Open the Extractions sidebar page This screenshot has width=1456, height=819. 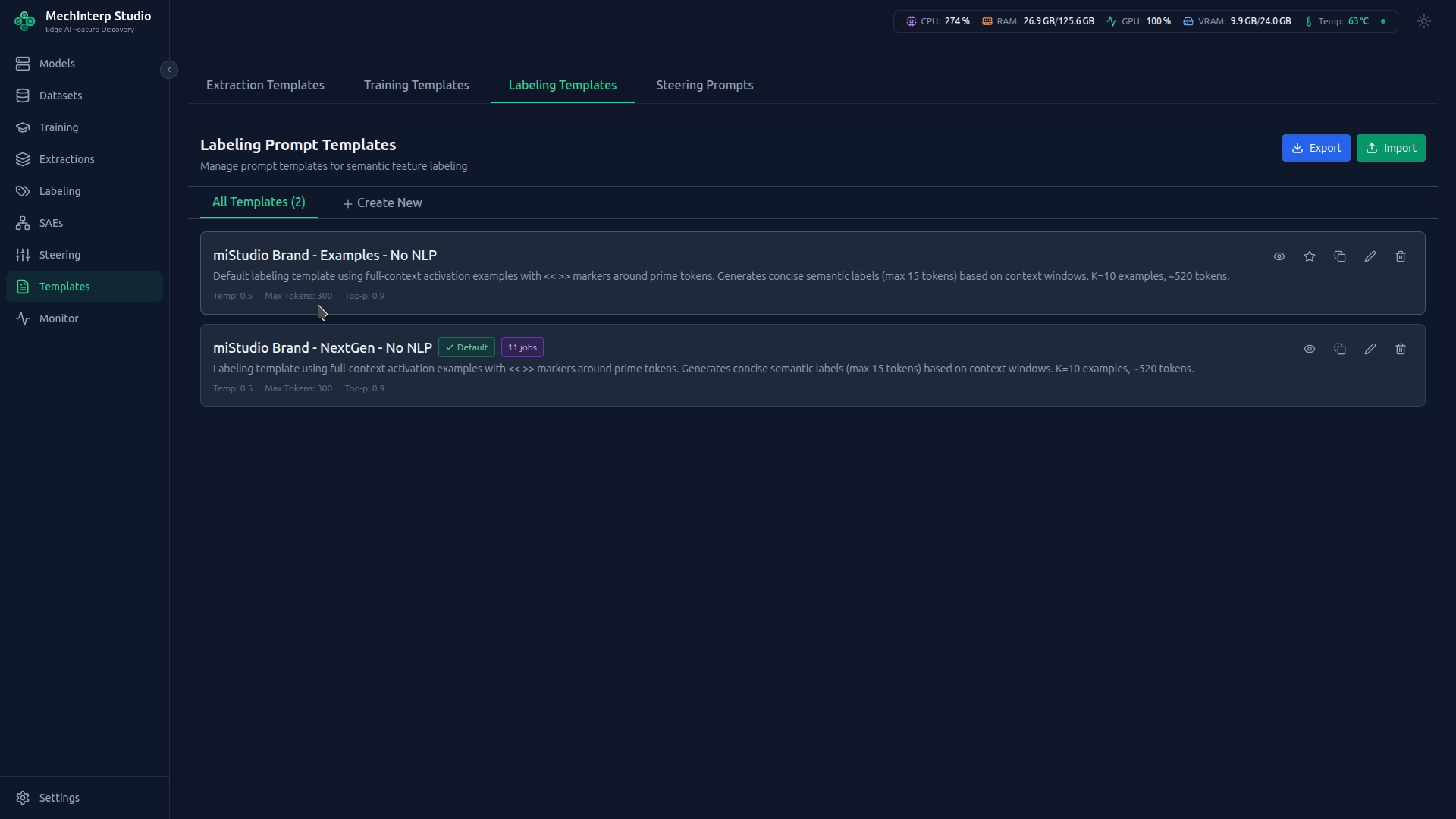84,159
